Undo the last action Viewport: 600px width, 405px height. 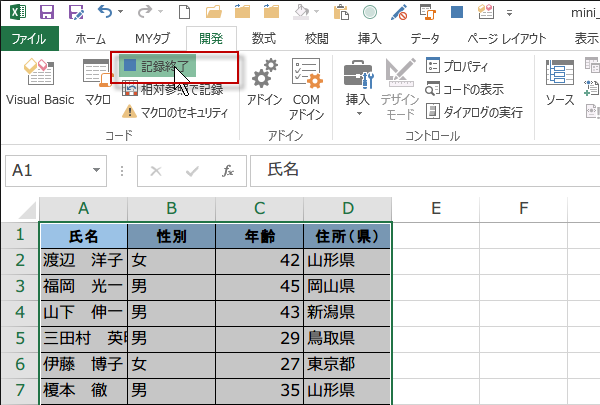pyautogui.click(x=105, y=11)
